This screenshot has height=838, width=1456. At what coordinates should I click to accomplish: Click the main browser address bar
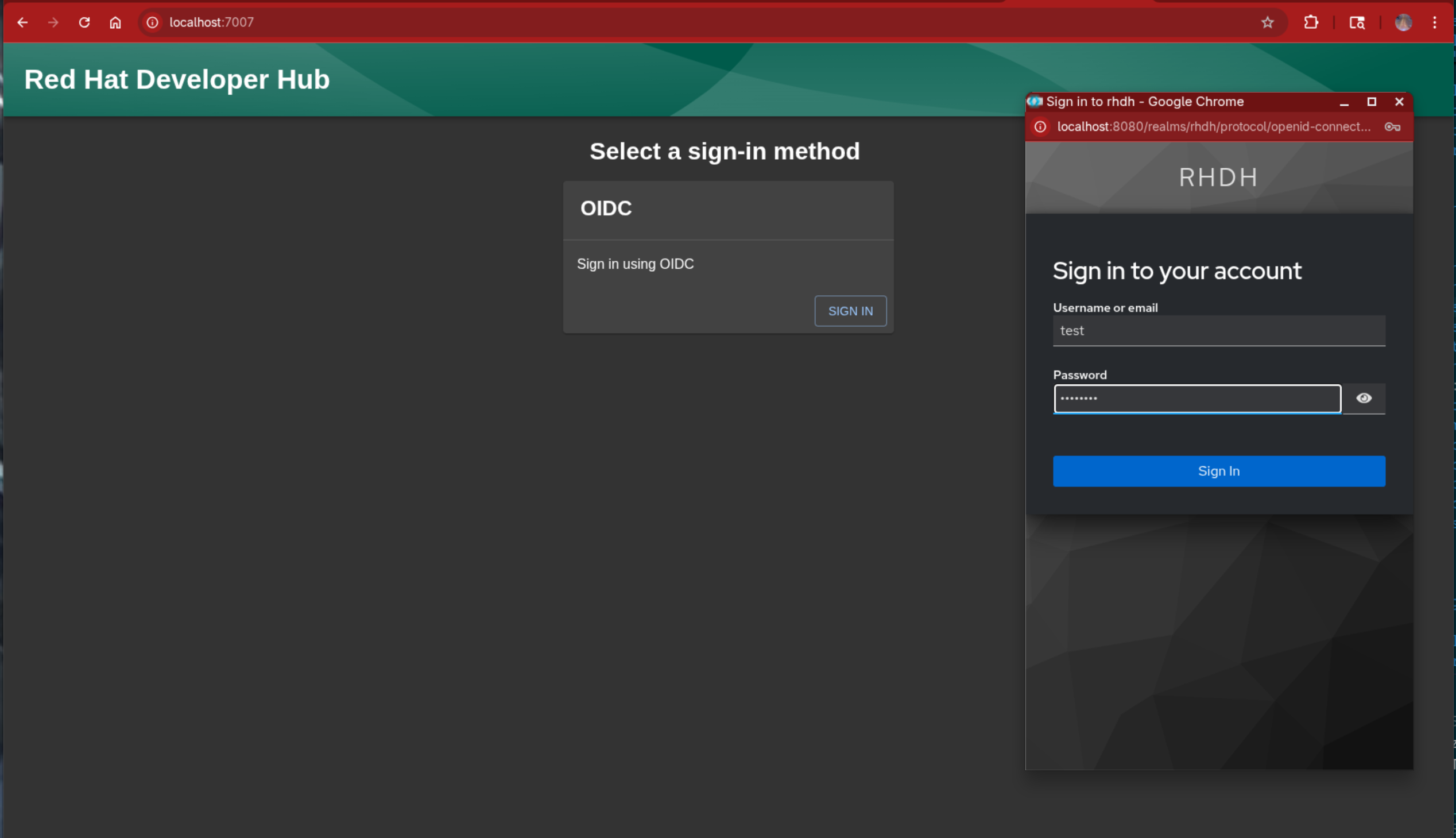tap(690, 22)
